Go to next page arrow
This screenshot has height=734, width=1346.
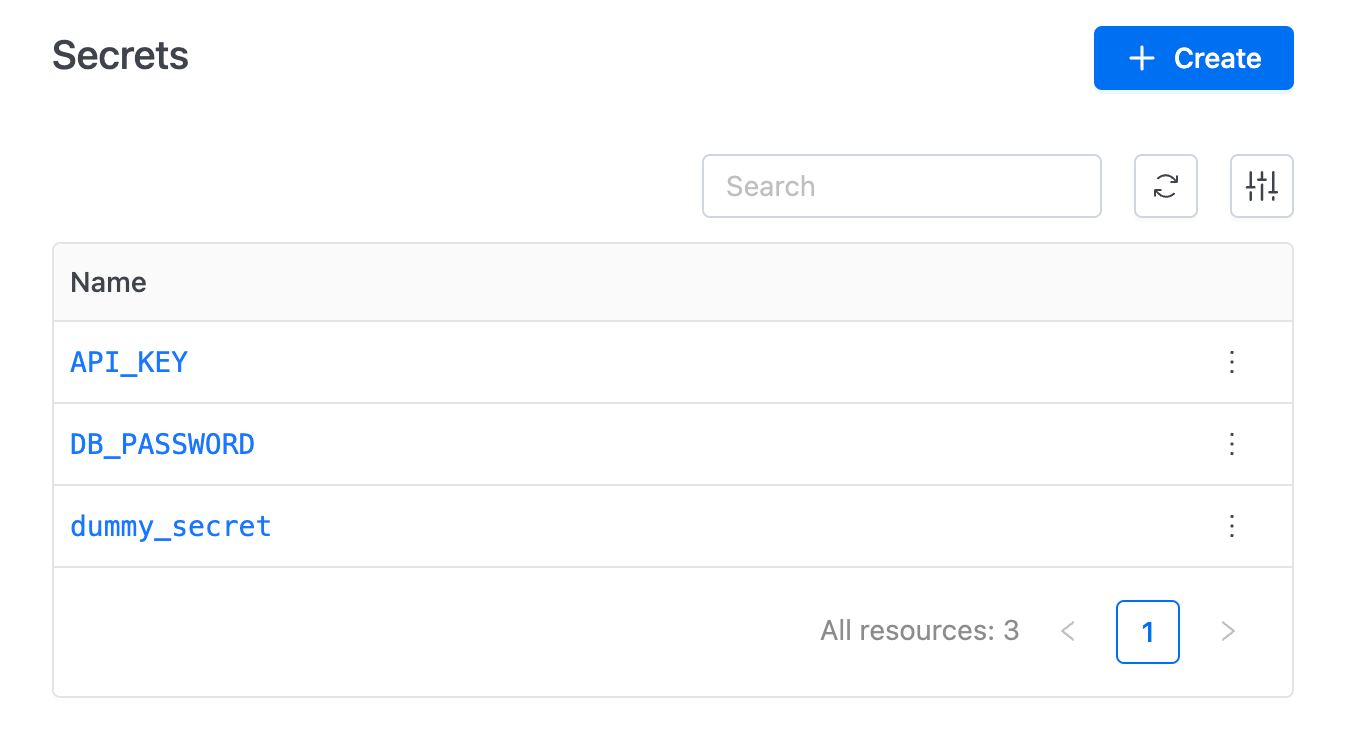(1228, 631)
